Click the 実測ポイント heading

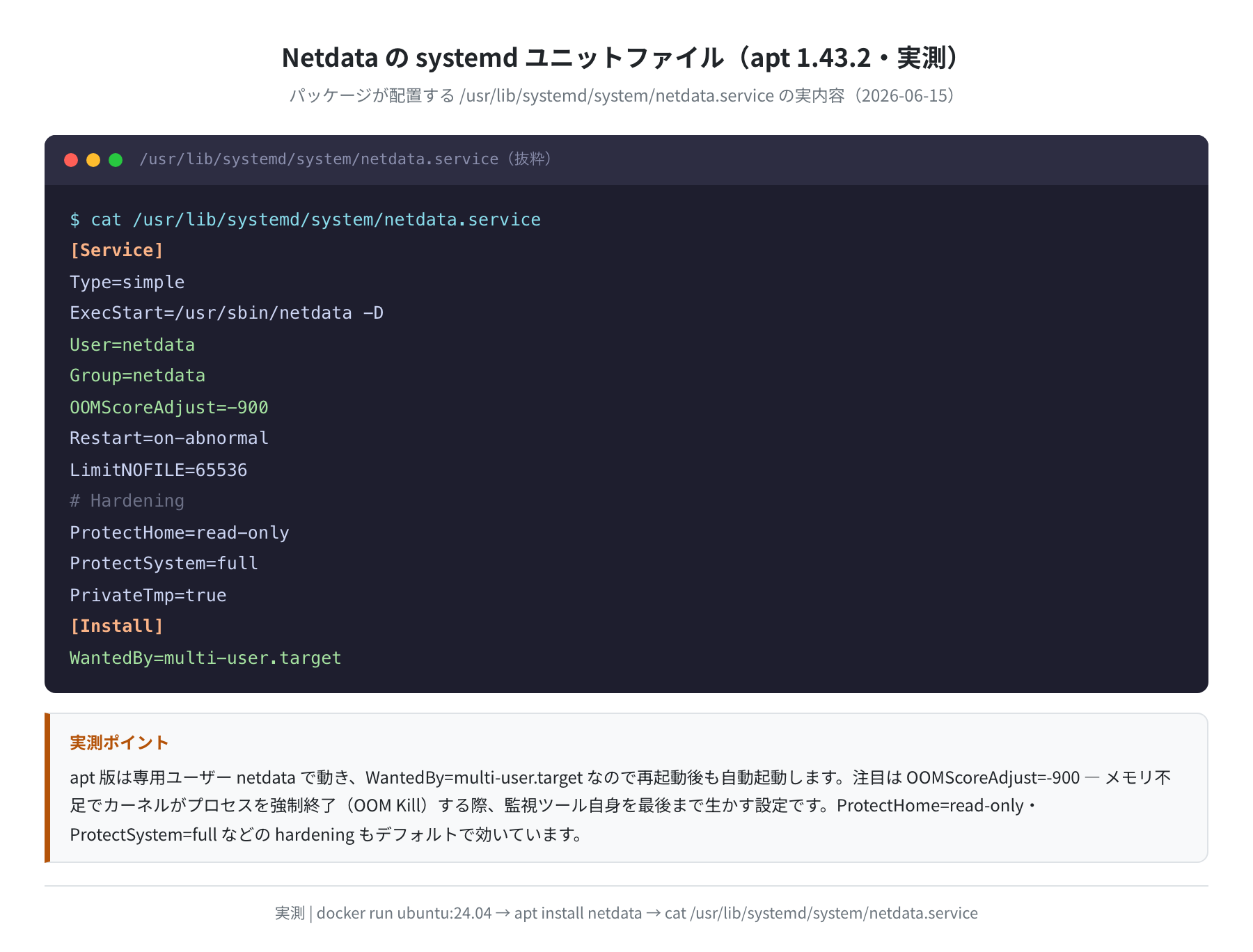[x=119, y=743]
